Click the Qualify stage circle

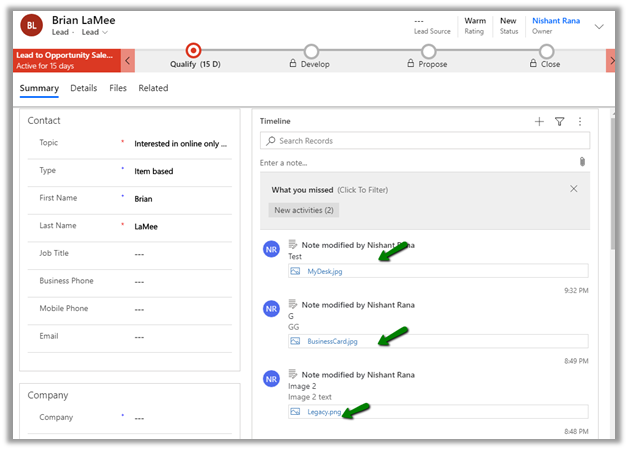(194, 51)
